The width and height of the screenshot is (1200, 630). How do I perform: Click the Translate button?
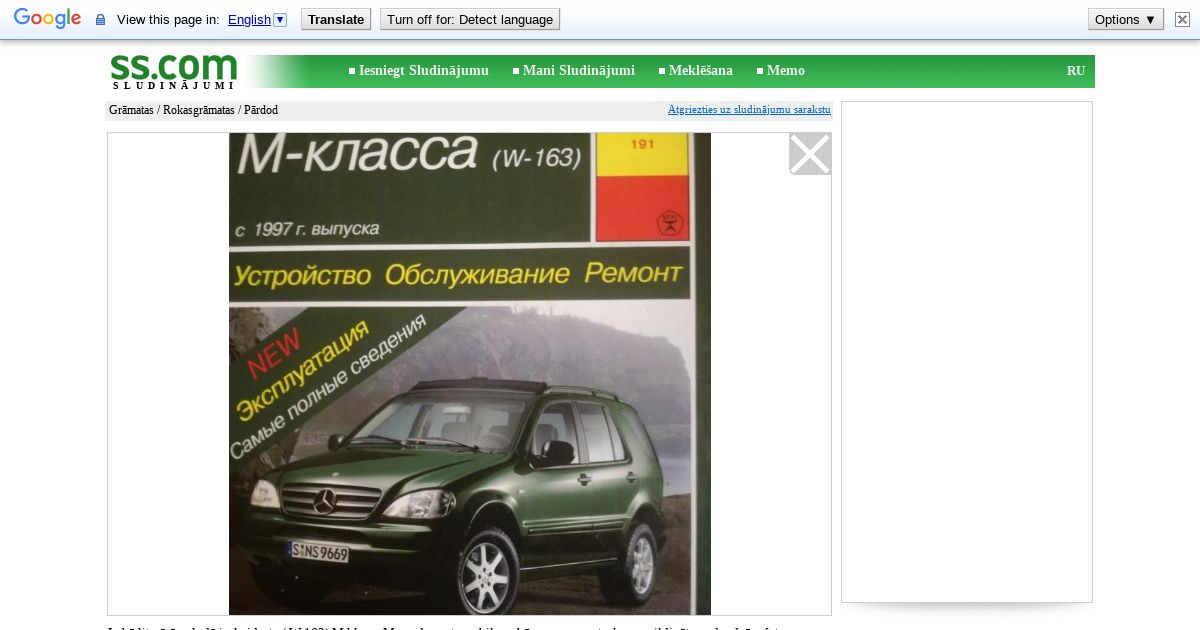pyautogui.click(x=336, y=19)
